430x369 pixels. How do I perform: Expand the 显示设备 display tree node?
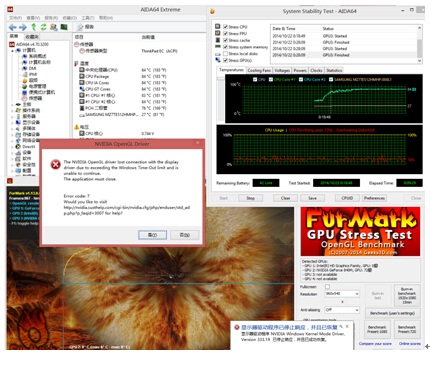pyautogui.click(x=13, y=122)
